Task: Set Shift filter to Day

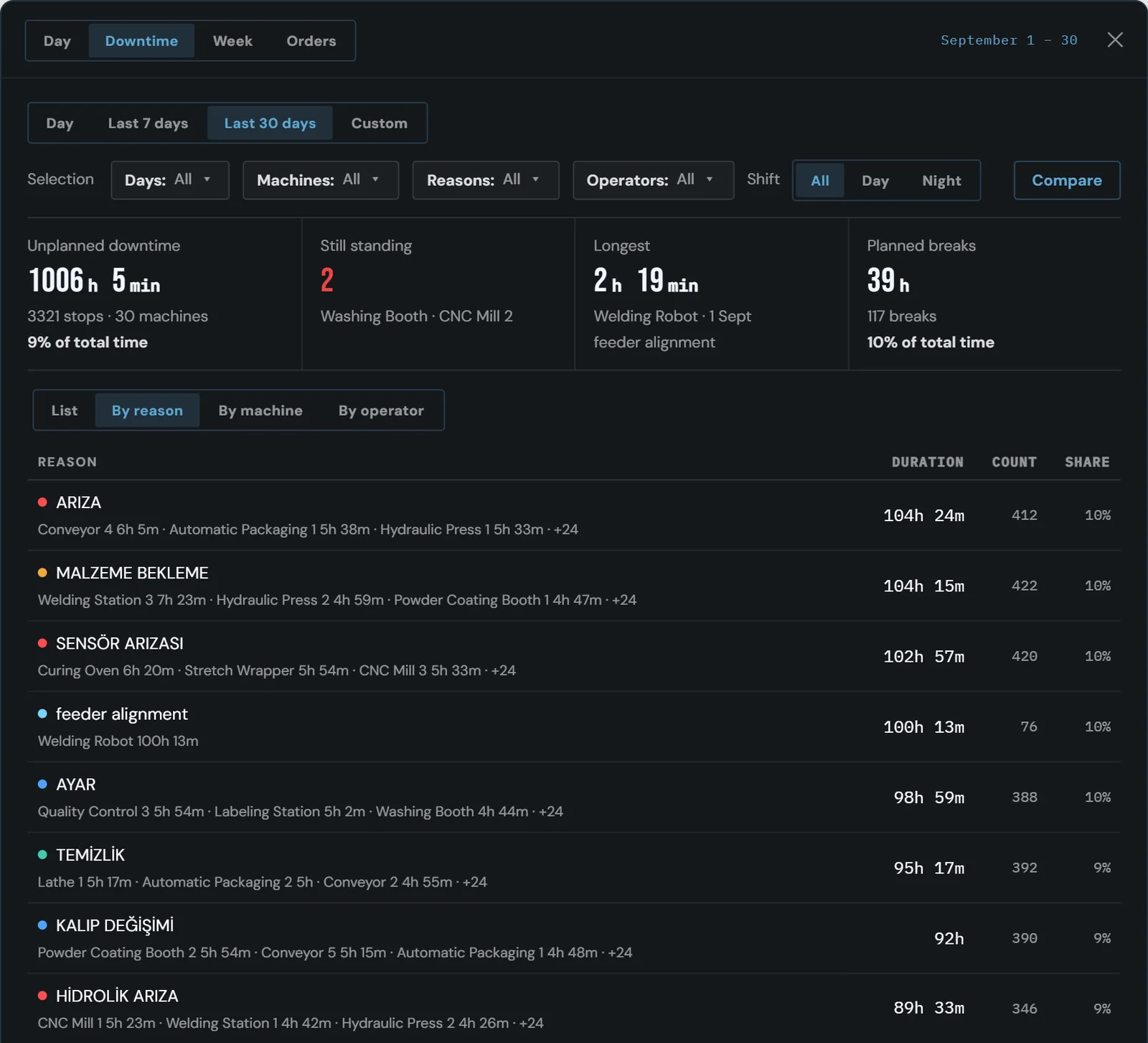Action: [x=875, y=180]
